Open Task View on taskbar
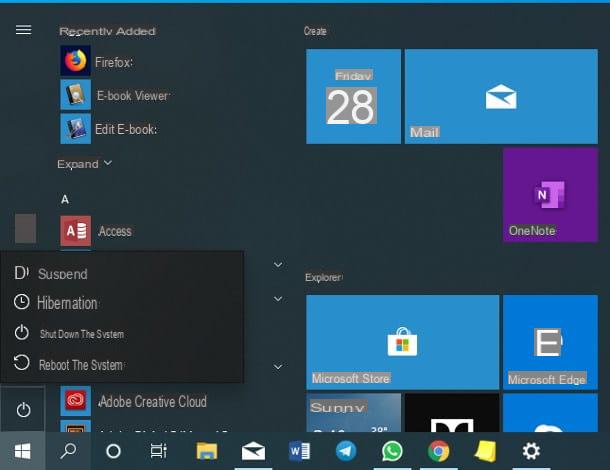Image resolution: width=610 pixels, height=470 pixels. point(158,451)
